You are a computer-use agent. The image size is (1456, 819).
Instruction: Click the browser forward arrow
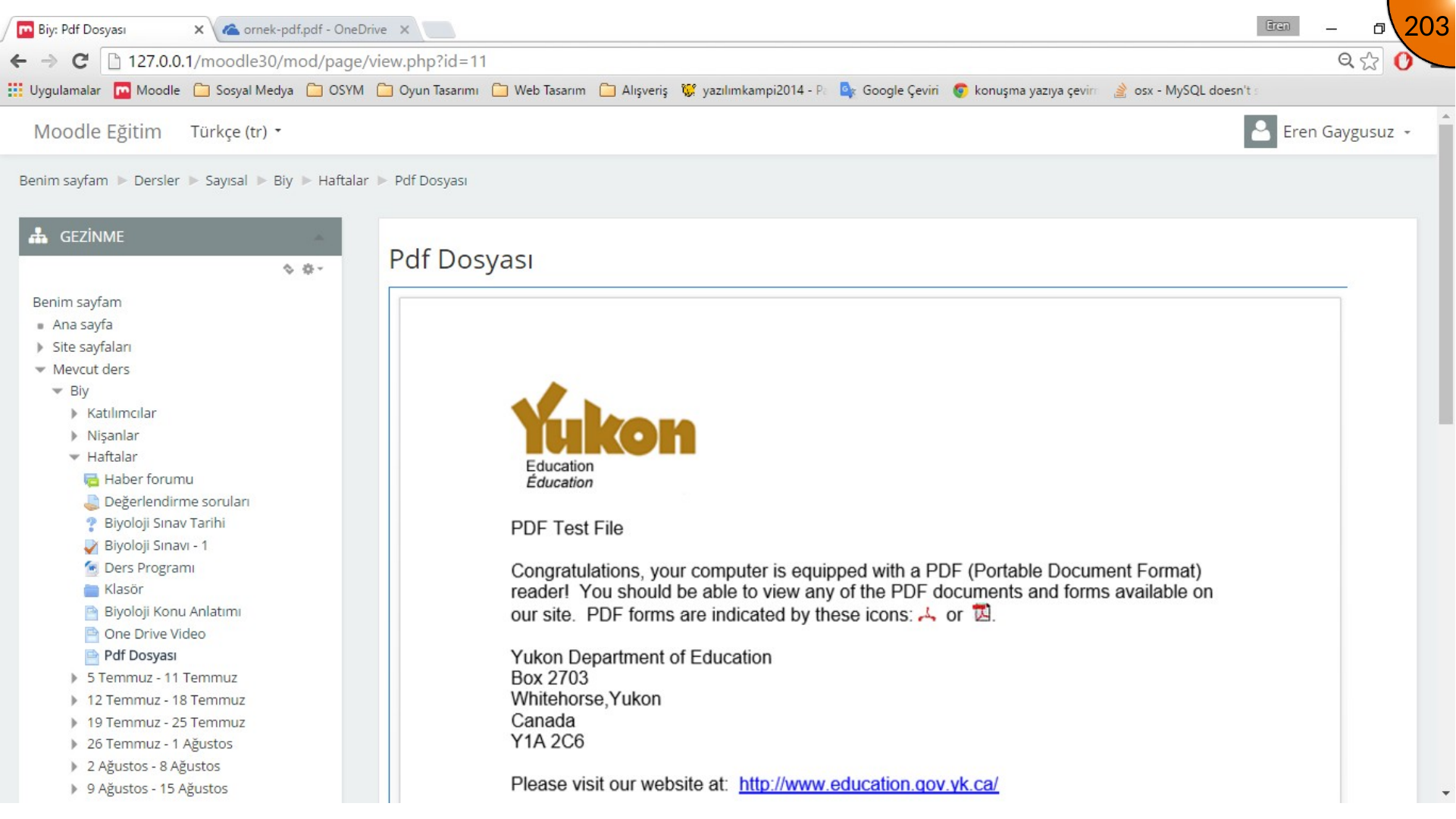(49, 61)
